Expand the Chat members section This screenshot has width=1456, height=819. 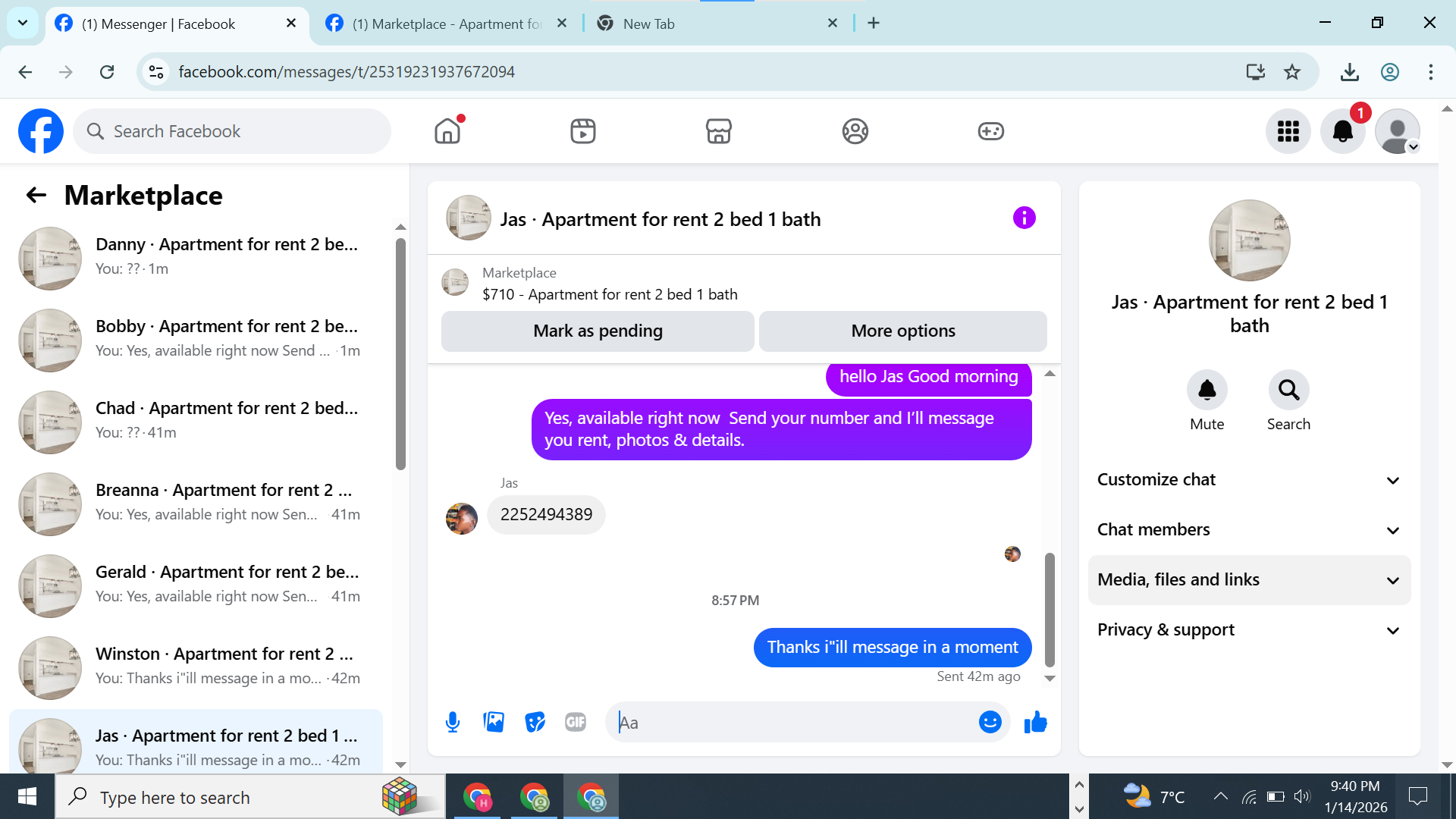coord(1249,530)
